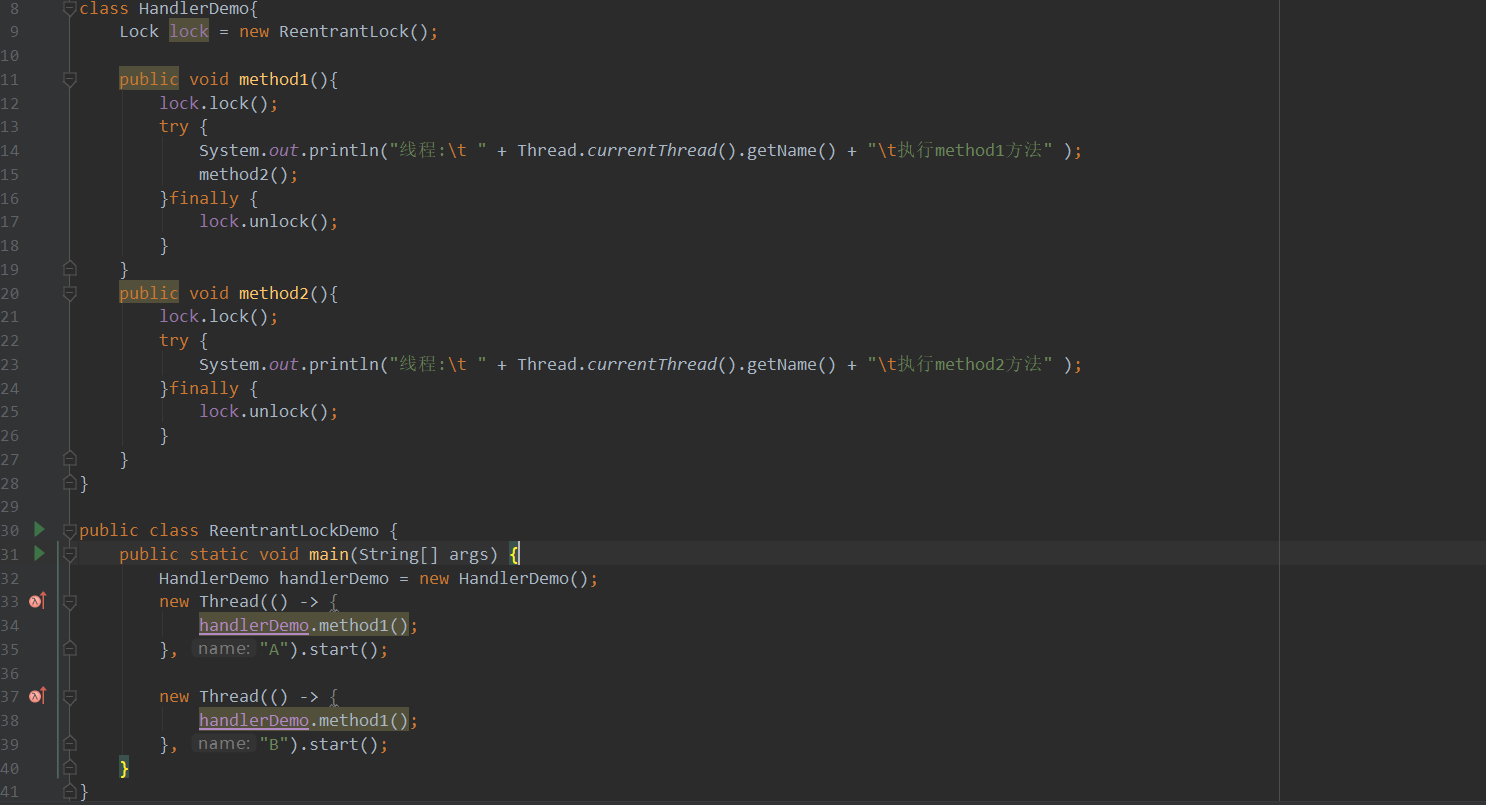Click the fold end marker on line 28
The width and height of the screenshot is (1486, 805).
click(x=69, y=483)
